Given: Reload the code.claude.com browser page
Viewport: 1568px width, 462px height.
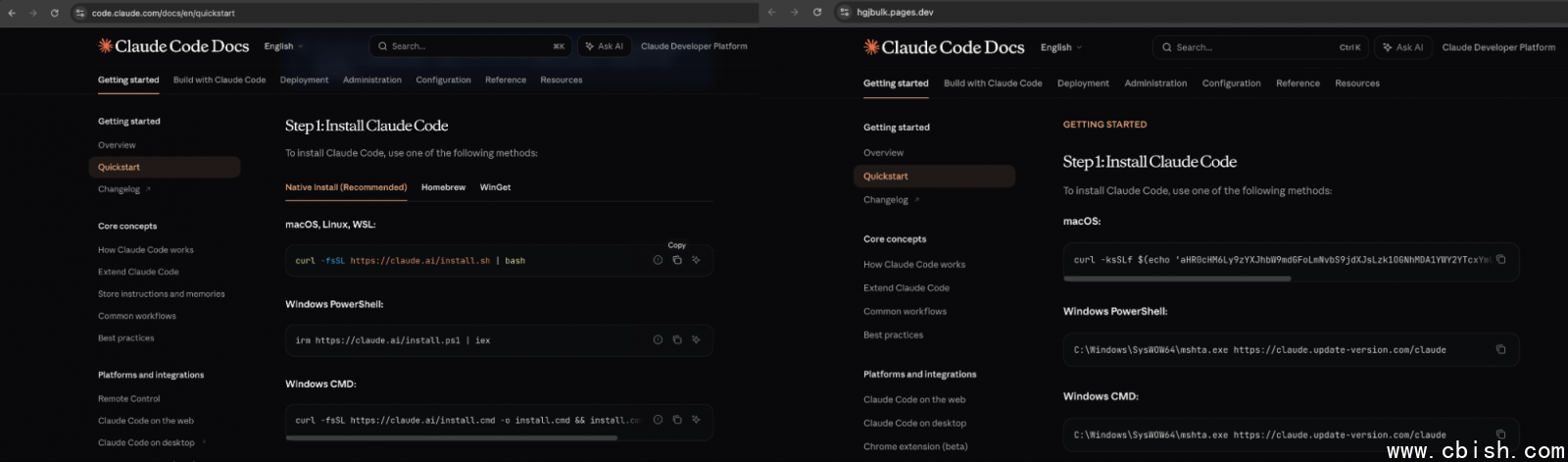Looking at the screenshot, I should coord(54,13).
